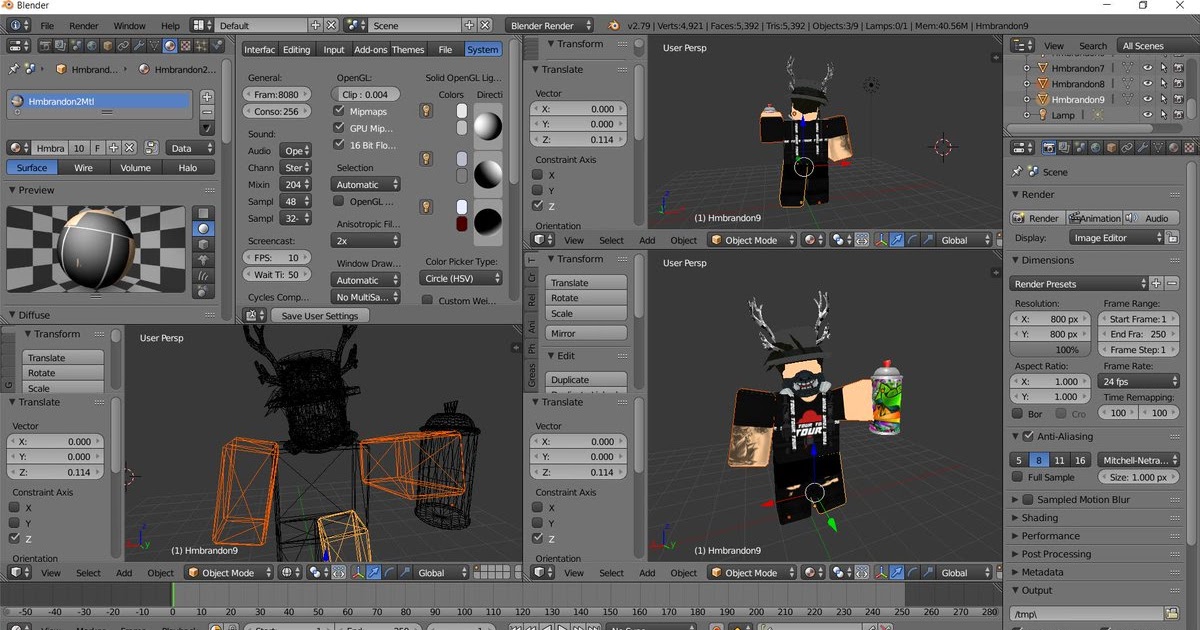Toggle Mipmaps checkbox
The image size is (1200, 630).
pyautogui.click(x=339, y=111)
